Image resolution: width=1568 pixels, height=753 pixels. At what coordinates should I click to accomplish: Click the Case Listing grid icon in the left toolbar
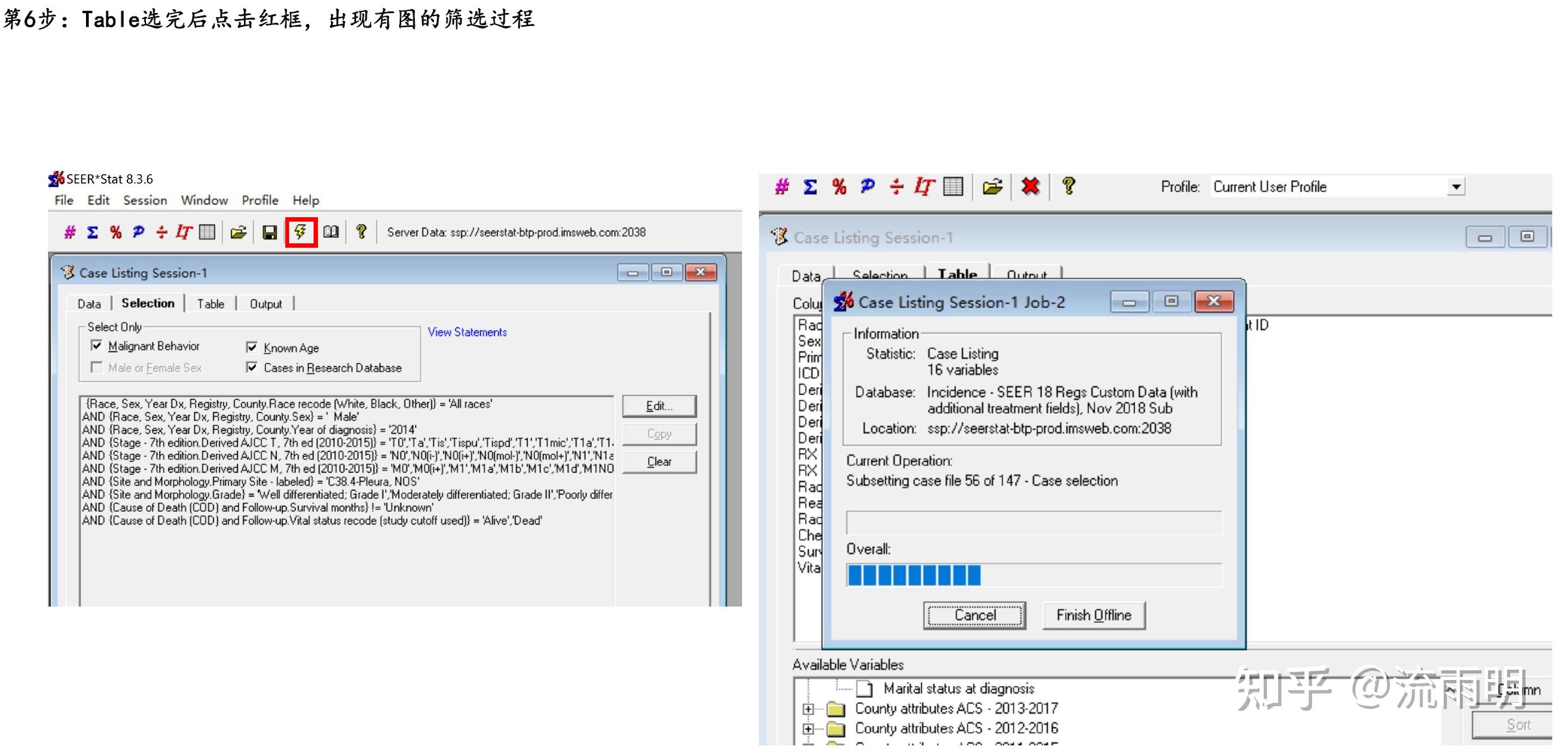click(x=207, y=232)
